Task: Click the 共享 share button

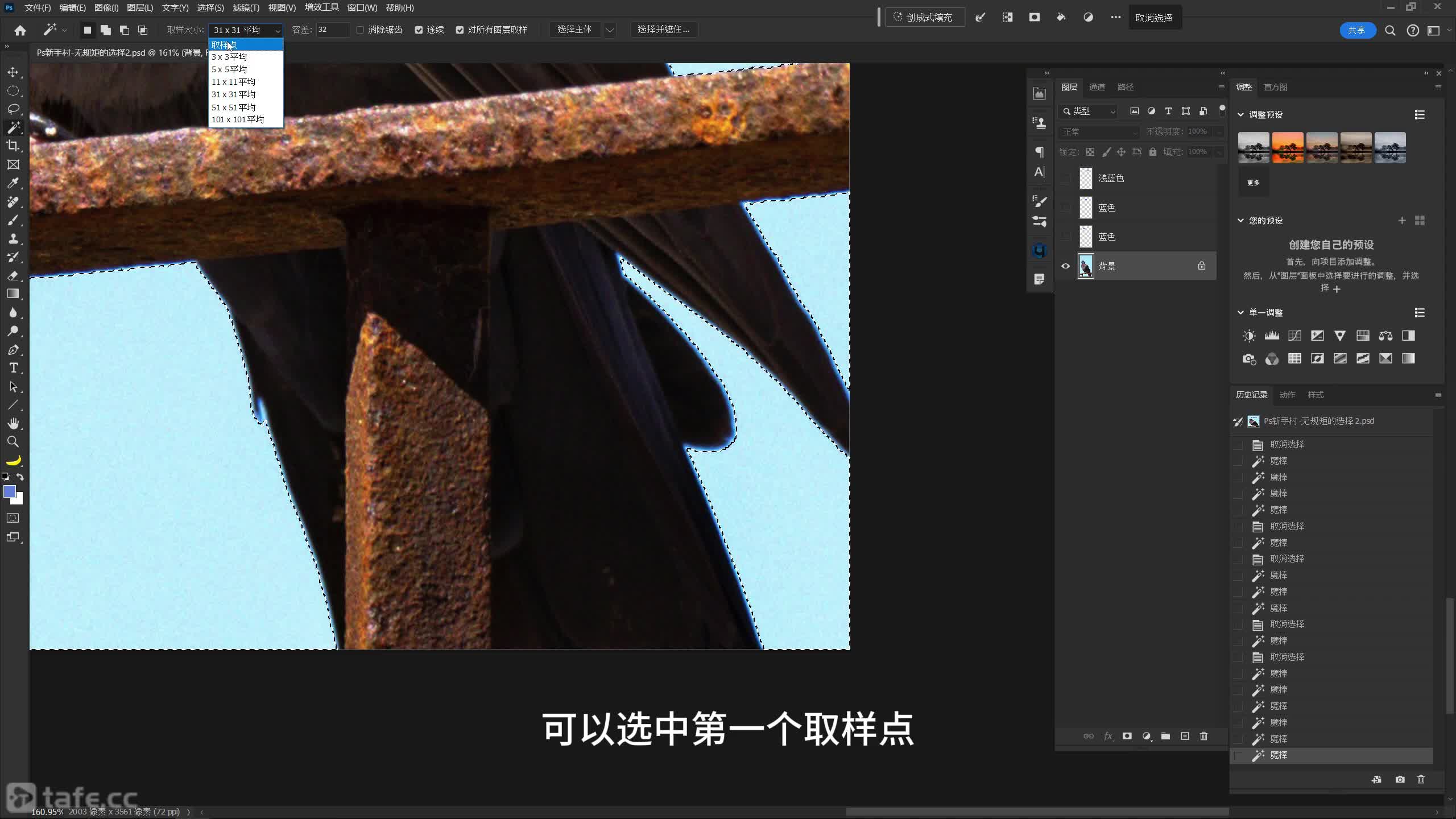Action: [1356, 30]
